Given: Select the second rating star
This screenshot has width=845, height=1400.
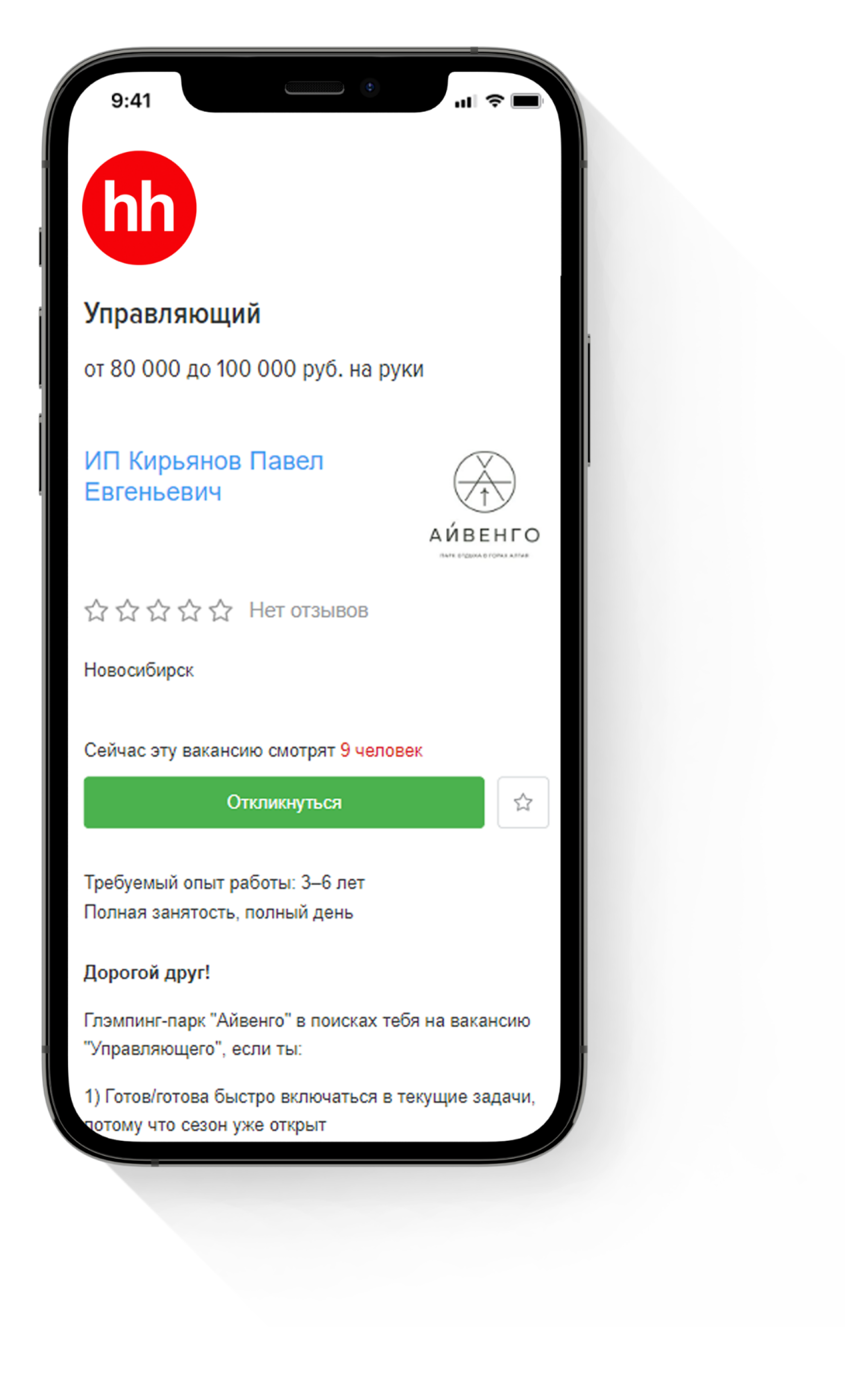Looking at the screenshot, I should [127, 610].
